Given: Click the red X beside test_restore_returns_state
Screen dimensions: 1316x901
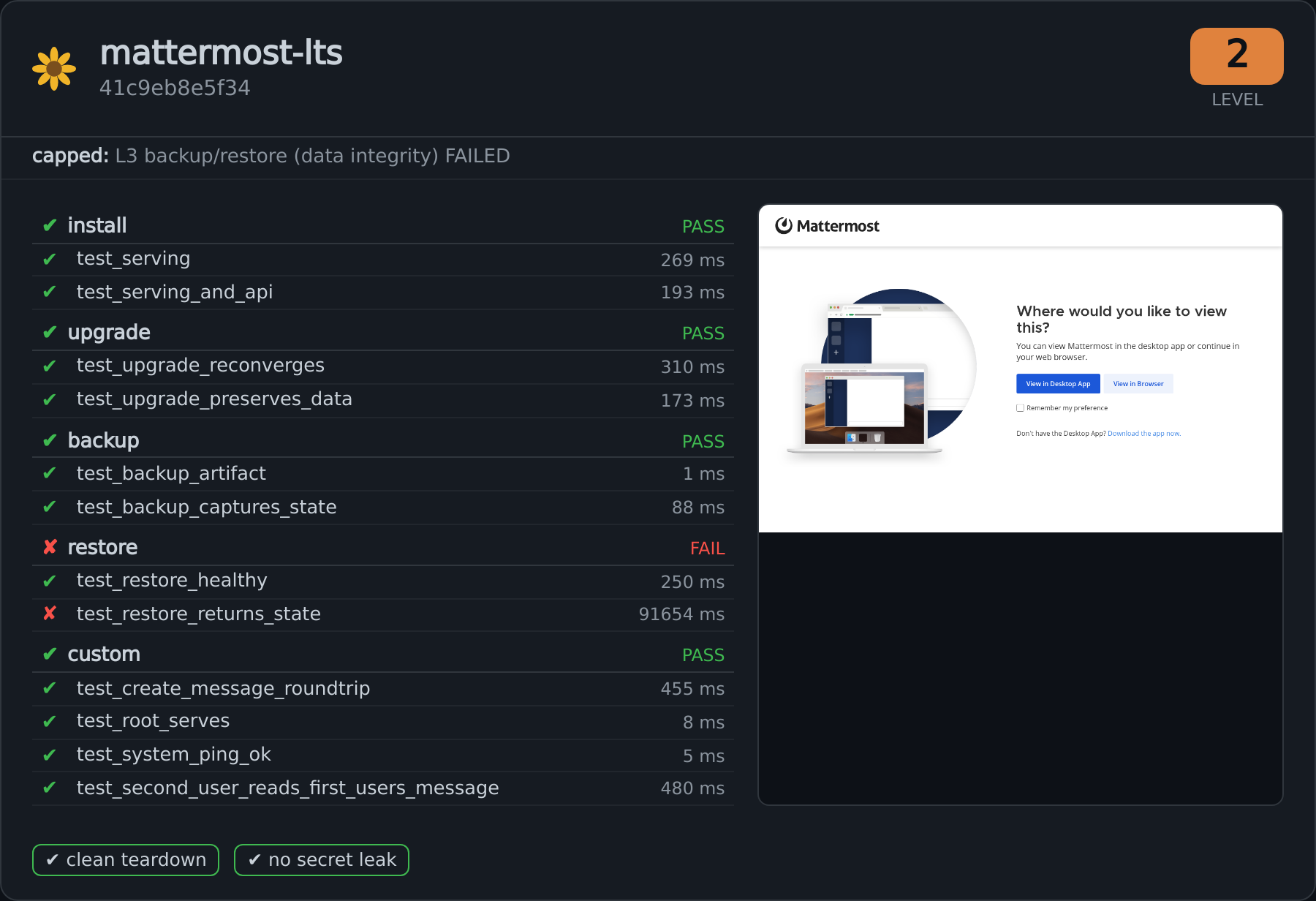Looking at the screenshot, I should coord(50,614).
